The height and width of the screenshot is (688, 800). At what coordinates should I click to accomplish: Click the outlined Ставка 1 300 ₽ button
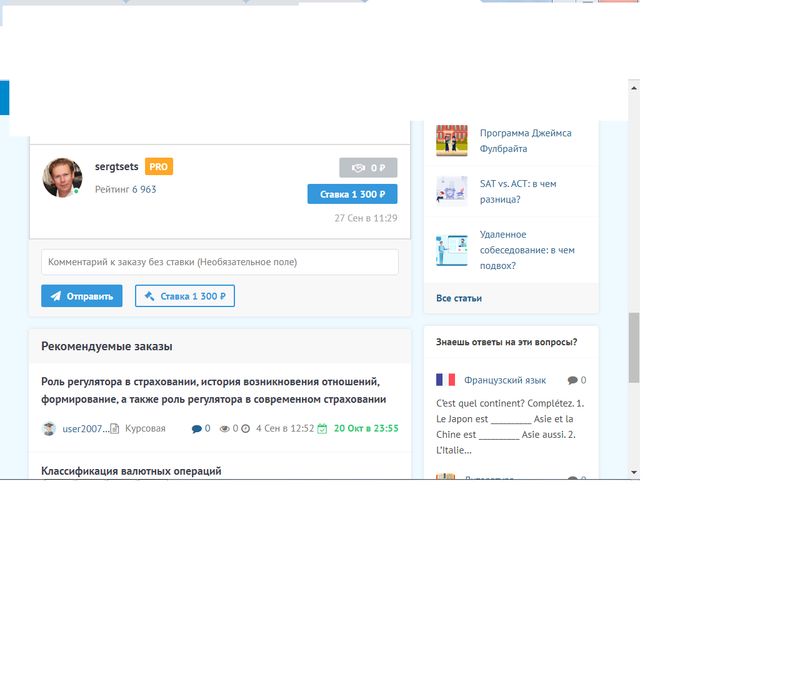click(185, 296)
